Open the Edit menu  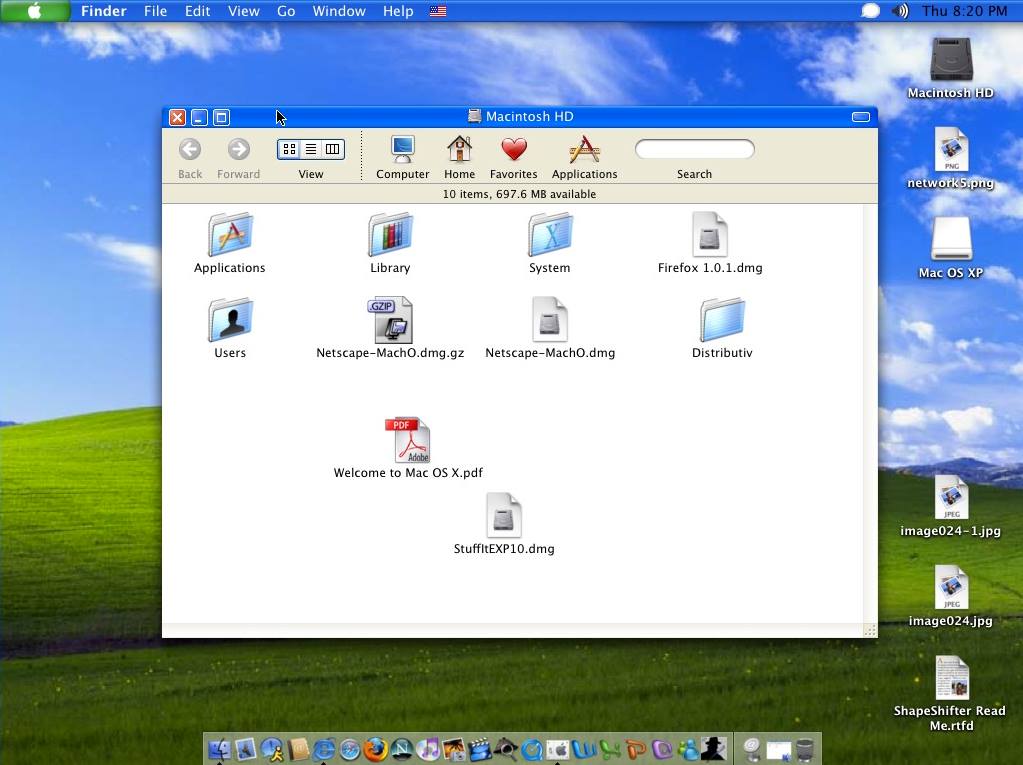pos(197,11)
